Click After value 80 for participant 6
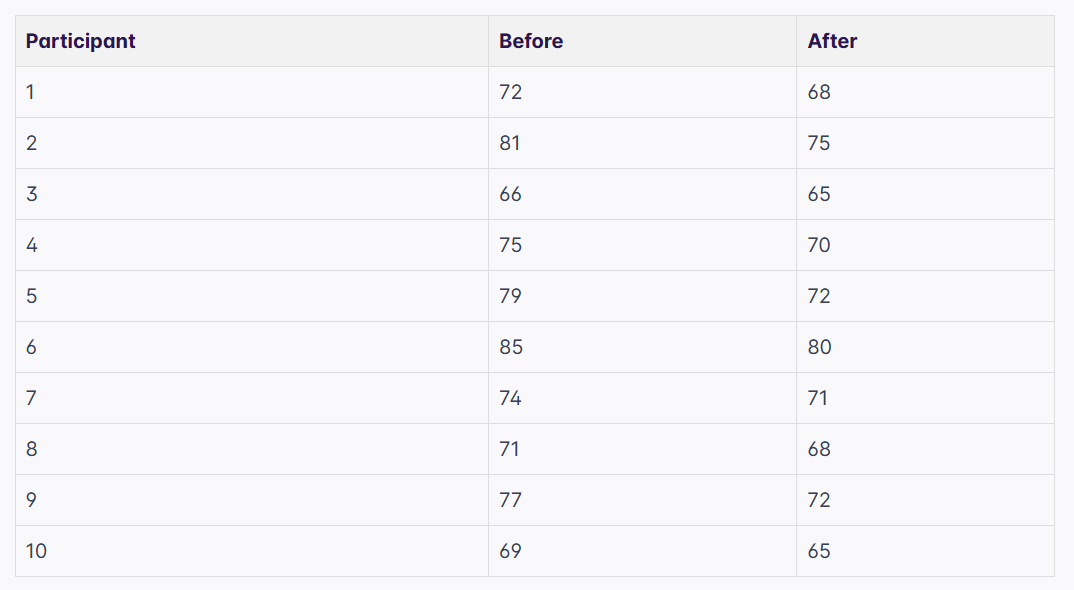This screenshot has width=1074, height=590. [820, 347]
